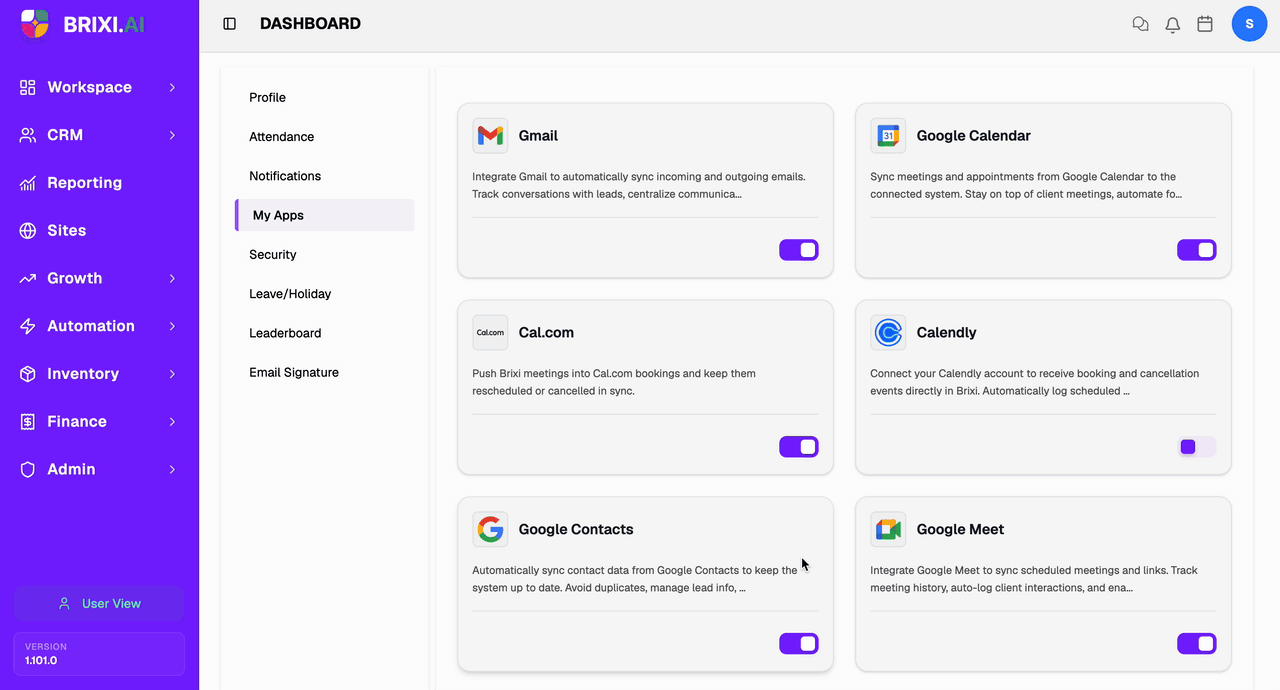Click the Google Contacts app logo
Screen dimensions: 1280x690
(x=490, y=529)
